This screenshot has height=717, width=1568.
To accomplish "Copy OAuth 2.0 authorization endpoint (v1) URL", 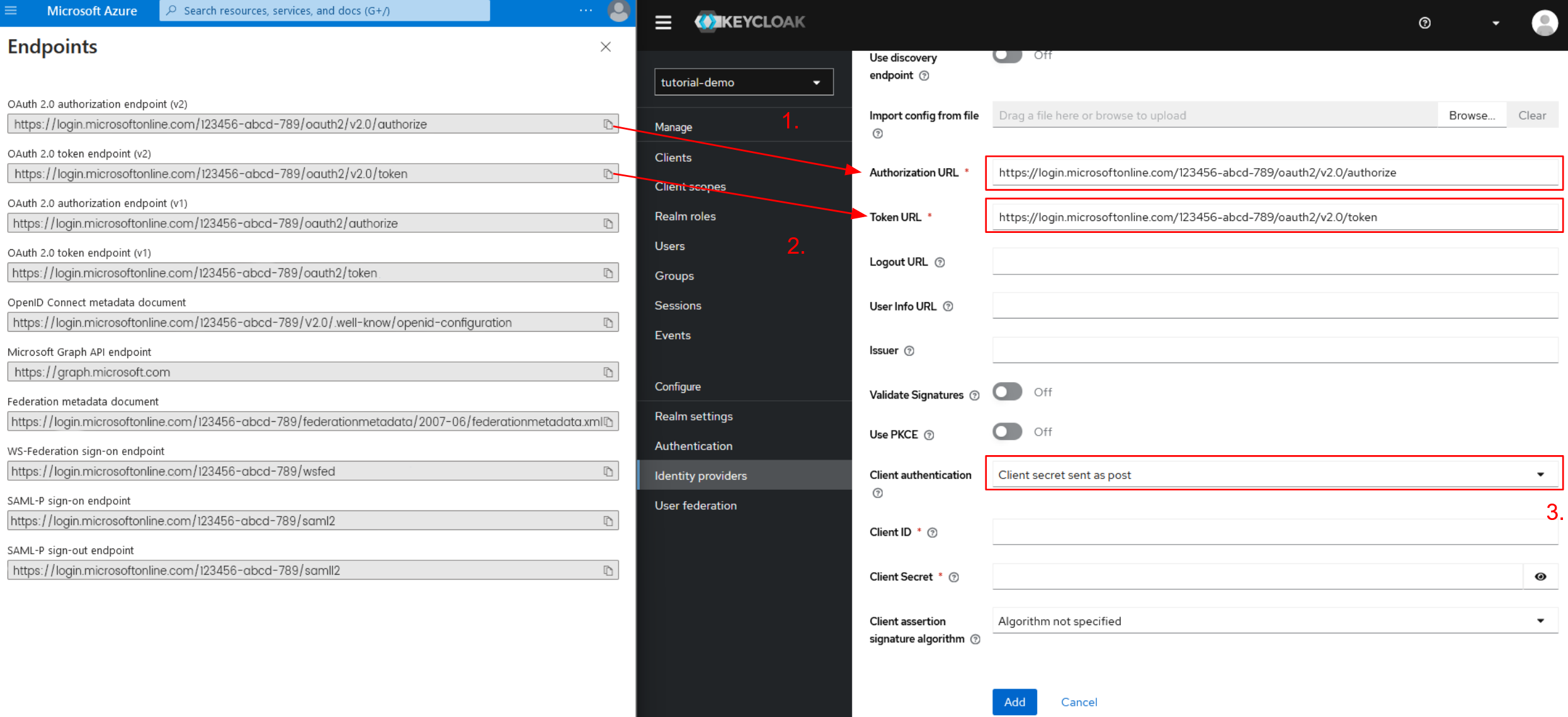I will [608, 223].
